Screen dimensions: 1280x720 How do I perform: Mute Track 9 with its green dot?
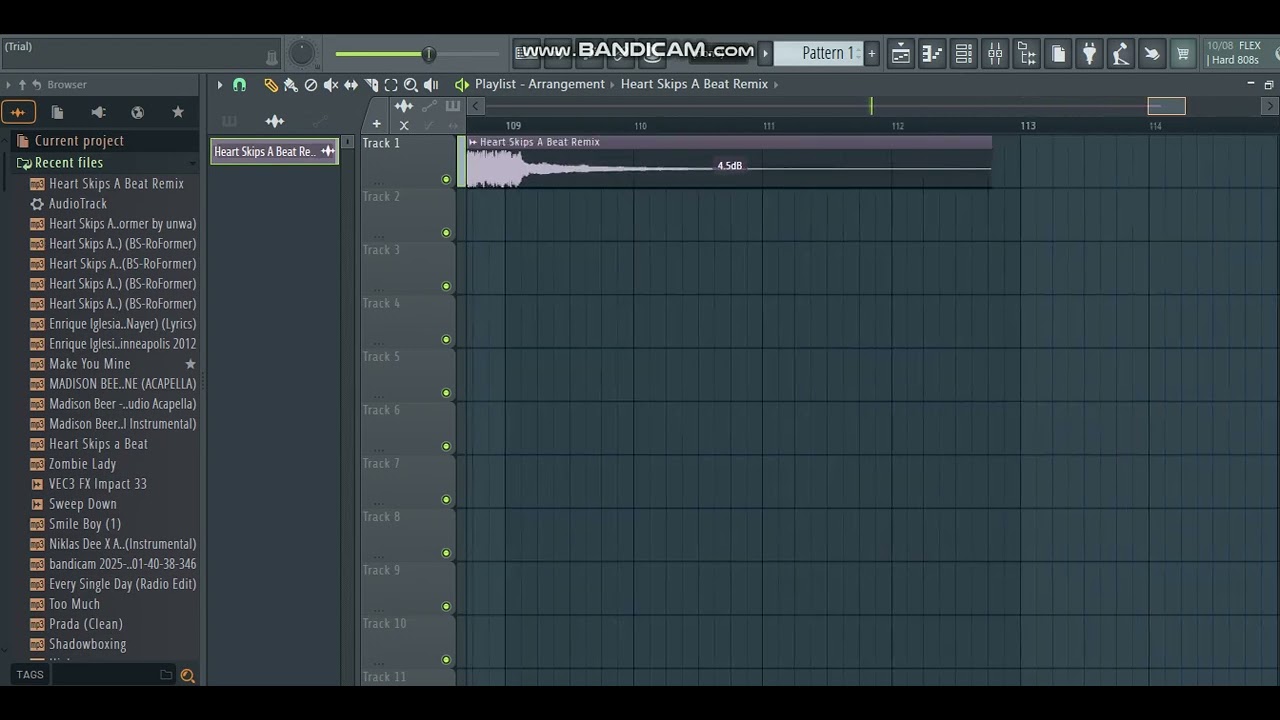(446, 606)
